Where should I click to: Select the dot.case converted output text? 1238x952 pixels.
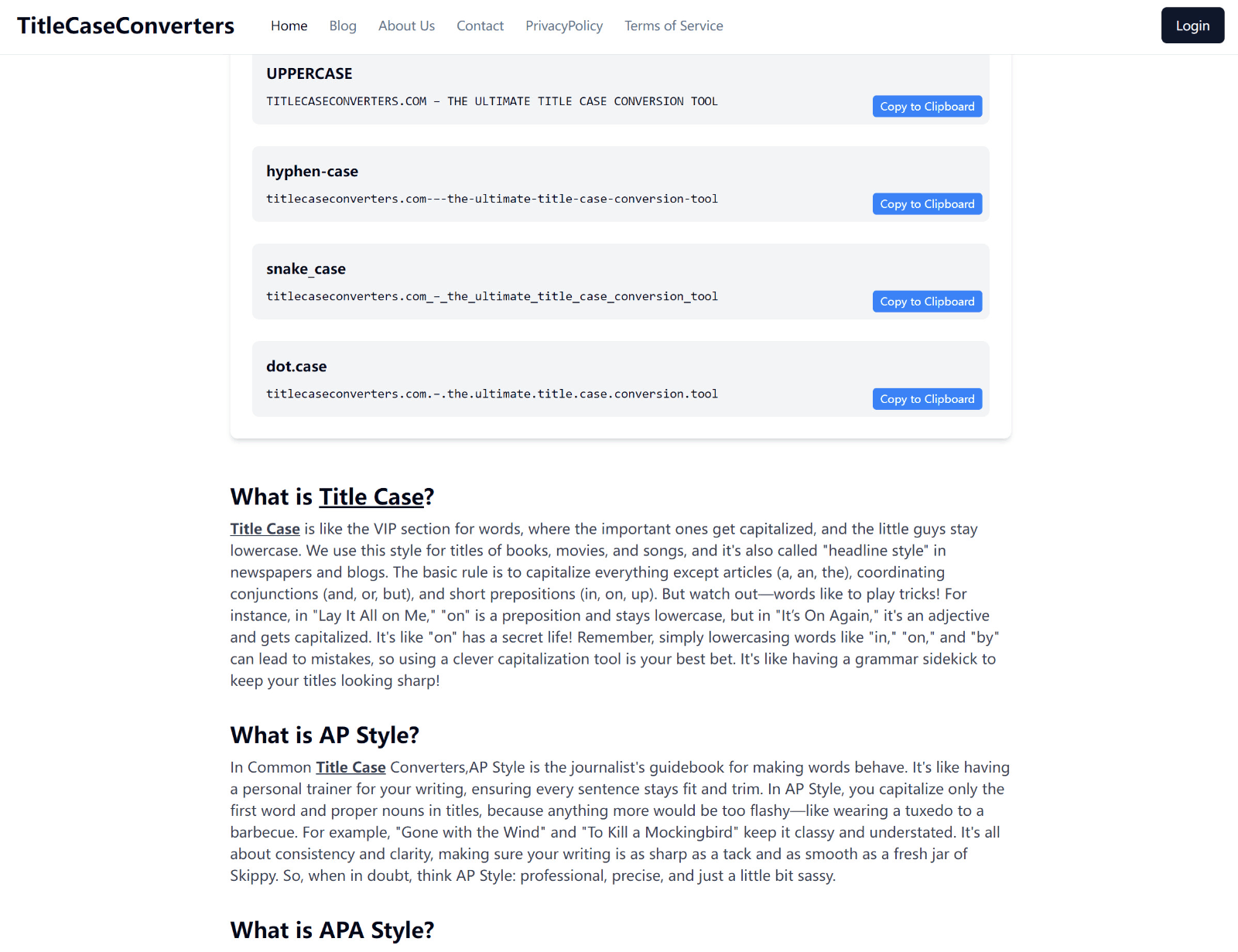click(492, 394)
